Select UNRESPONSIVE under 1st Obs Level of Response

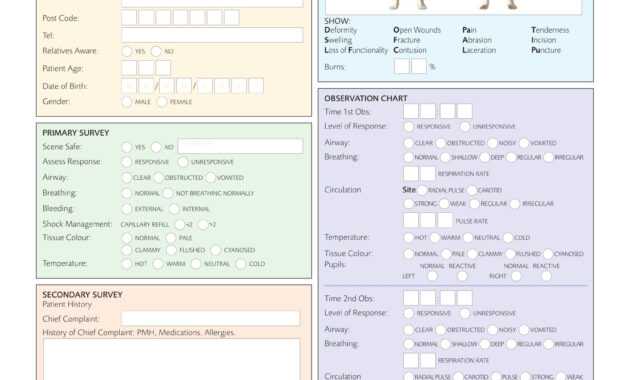pyautogui.click(x=465, y=127)
